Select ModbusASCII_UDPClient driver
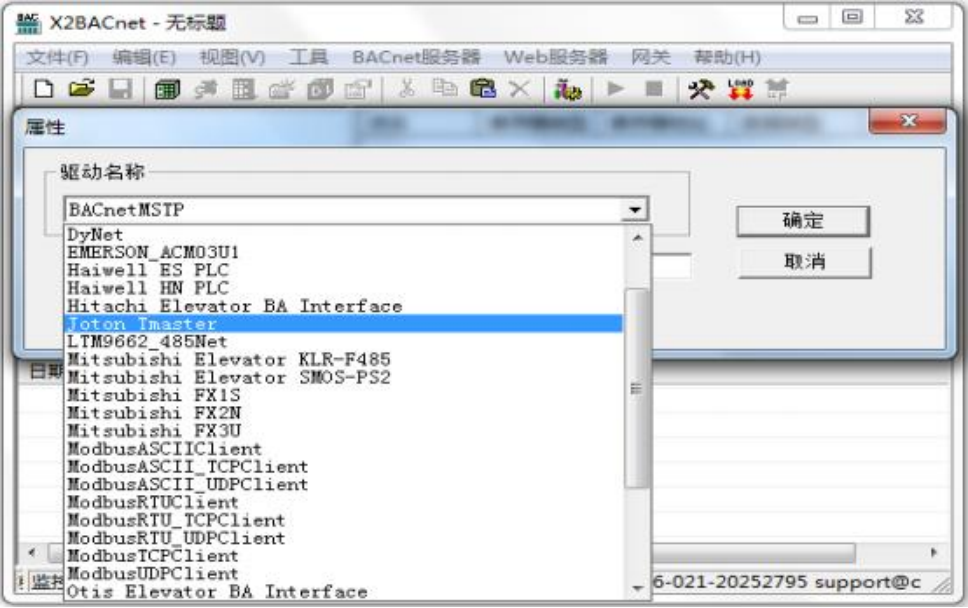Image resolution: width=968 pixels, height=608 pixels. coord(343,485)
